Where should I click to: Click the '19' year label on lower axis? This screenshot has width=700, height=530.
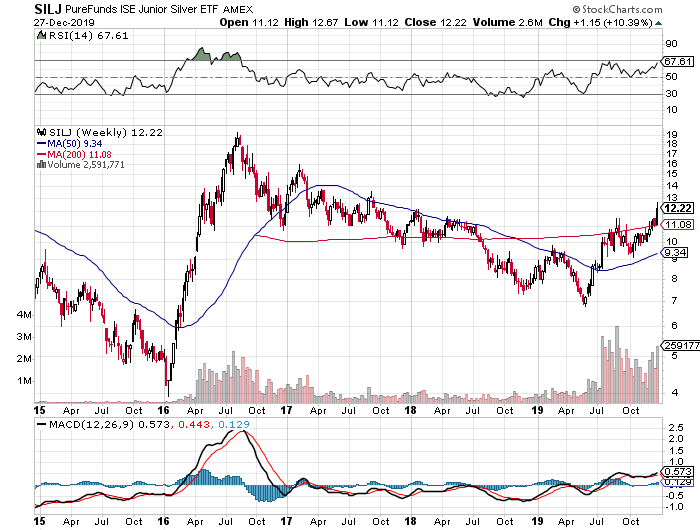tap(538, 521)
